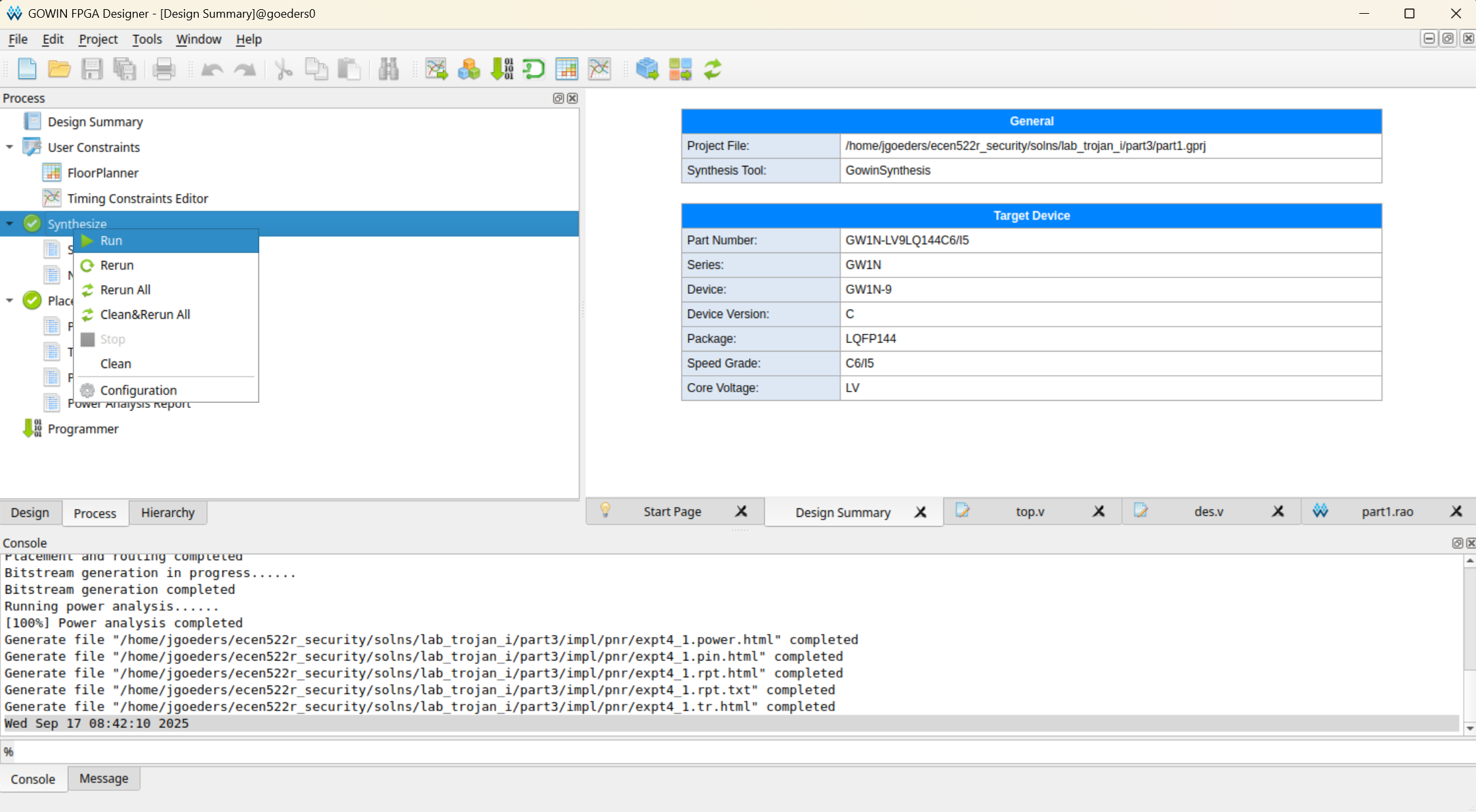Run Place & Route toolbar icon
1476x812 pixels.
coord(680,69)
